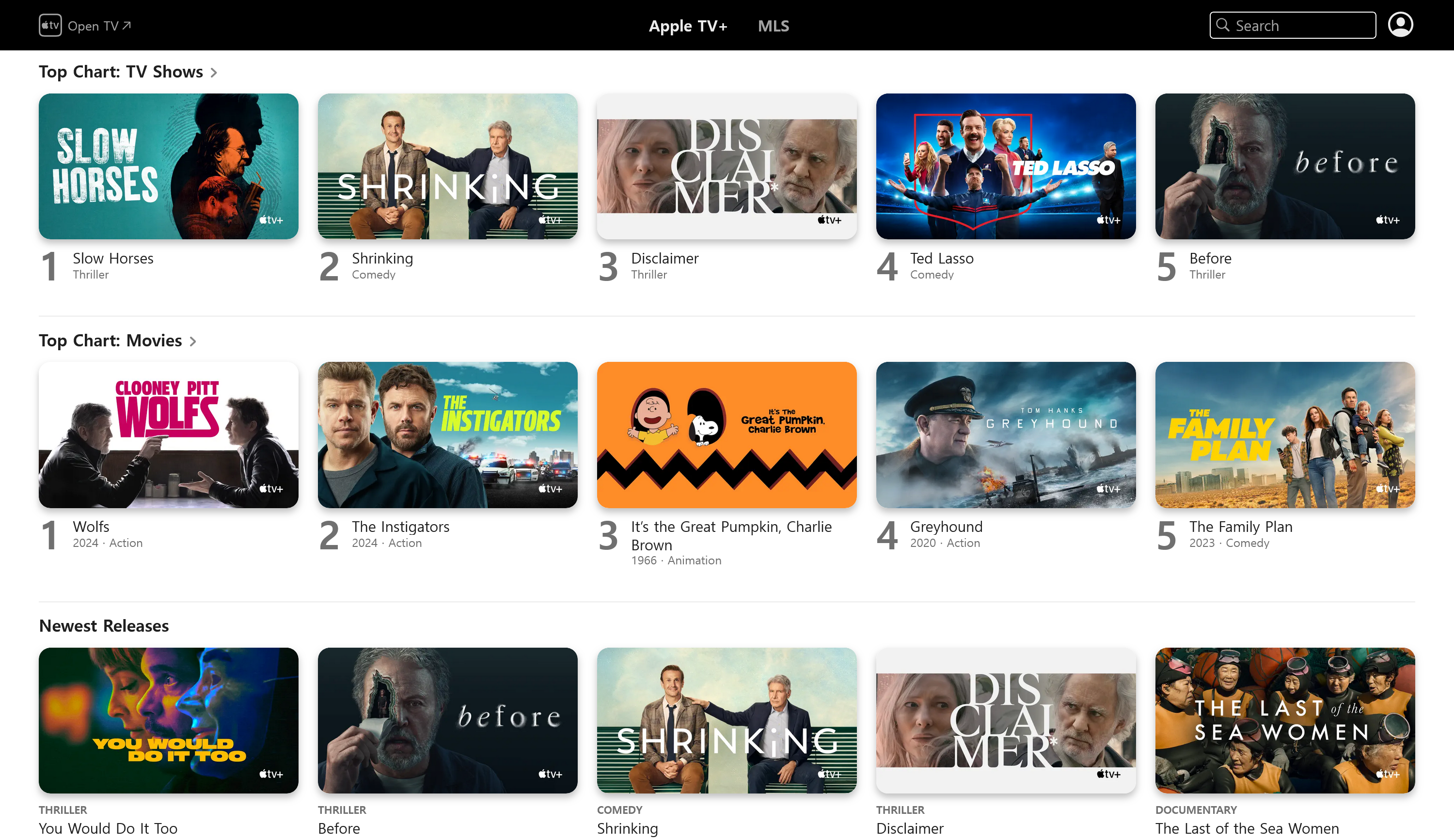The height and width of the screenshot is (840, 1454).
Task: Click The Last of the Sea Women poster
Action: tap(1285, 720)
